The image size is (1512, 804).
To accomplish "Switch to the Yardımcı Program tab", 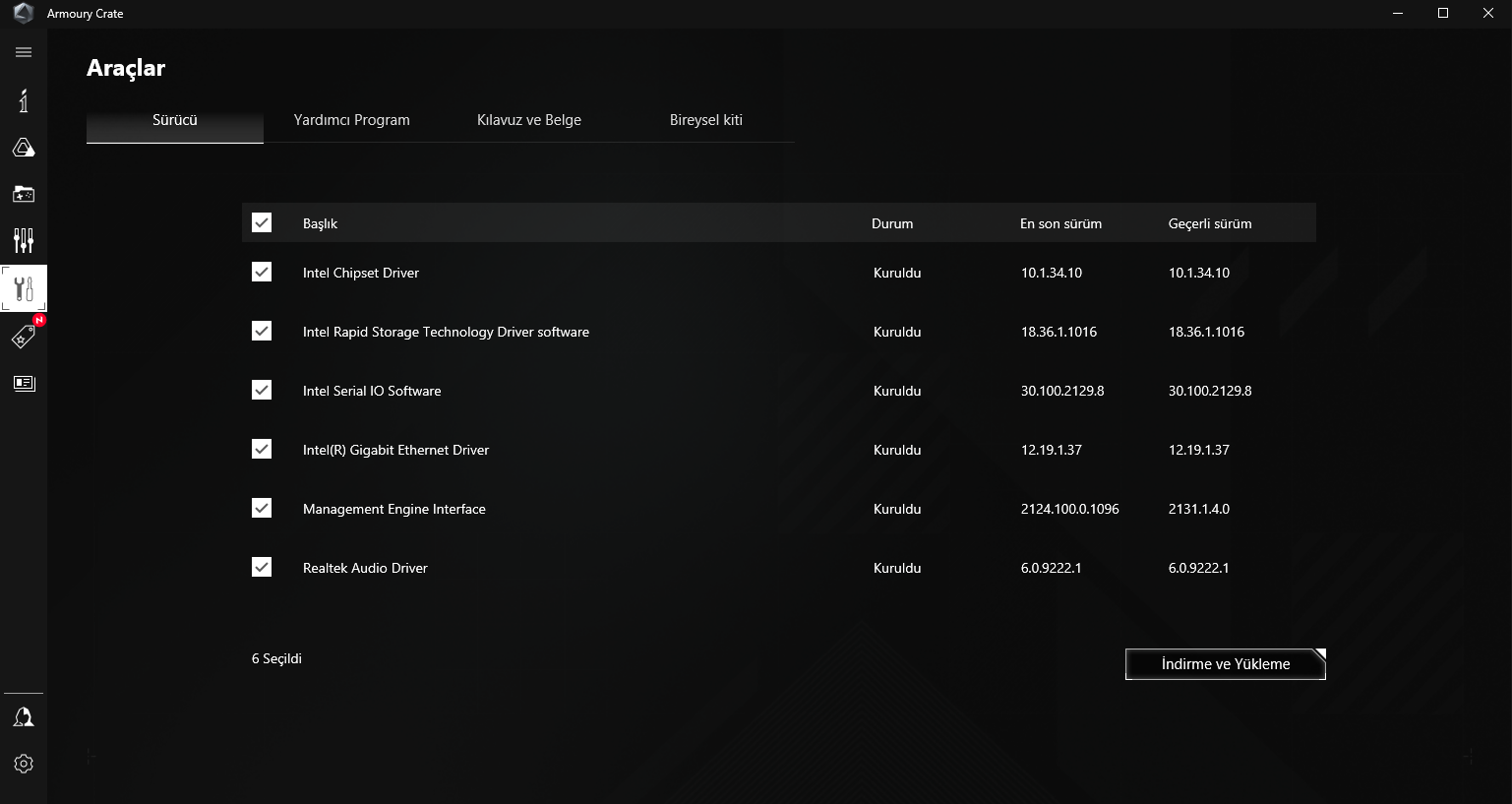I will coord(352,120).
